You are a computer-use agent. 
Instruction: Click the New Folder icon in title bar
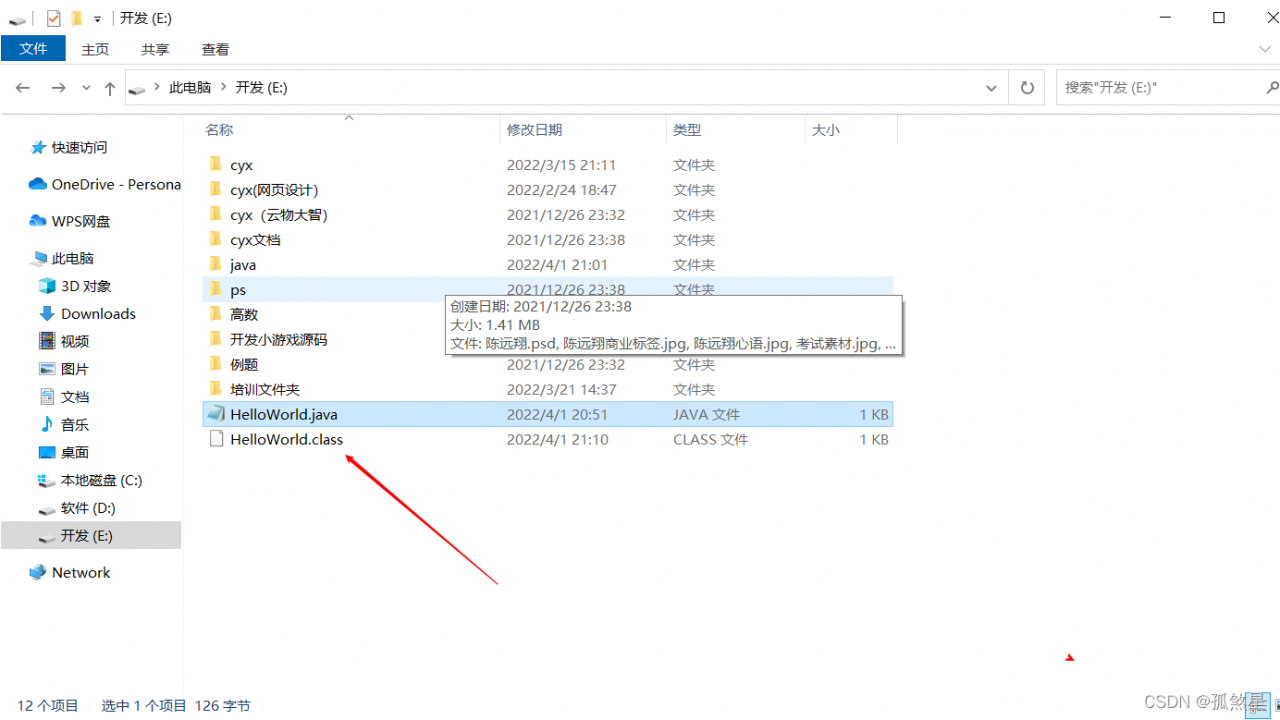77,18
